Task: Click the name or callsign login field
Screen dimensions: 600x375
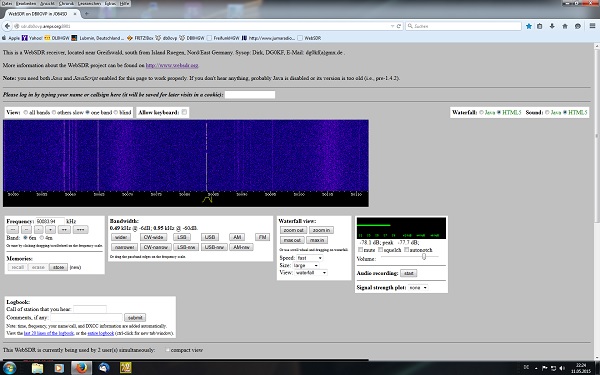Action: [249, 95]
